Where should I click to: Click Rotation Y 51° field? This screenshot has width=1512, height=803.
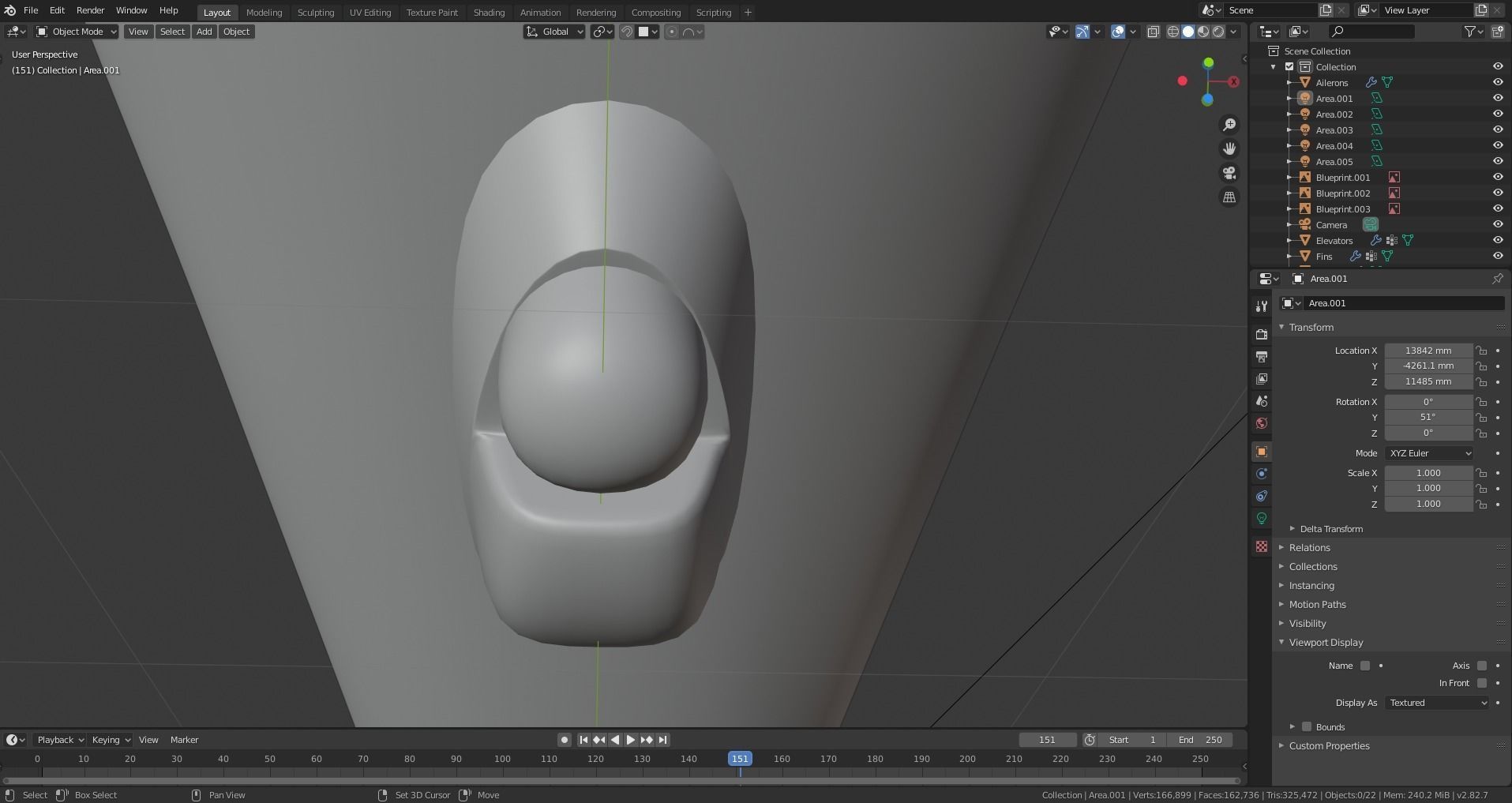tap(1428, 418)
